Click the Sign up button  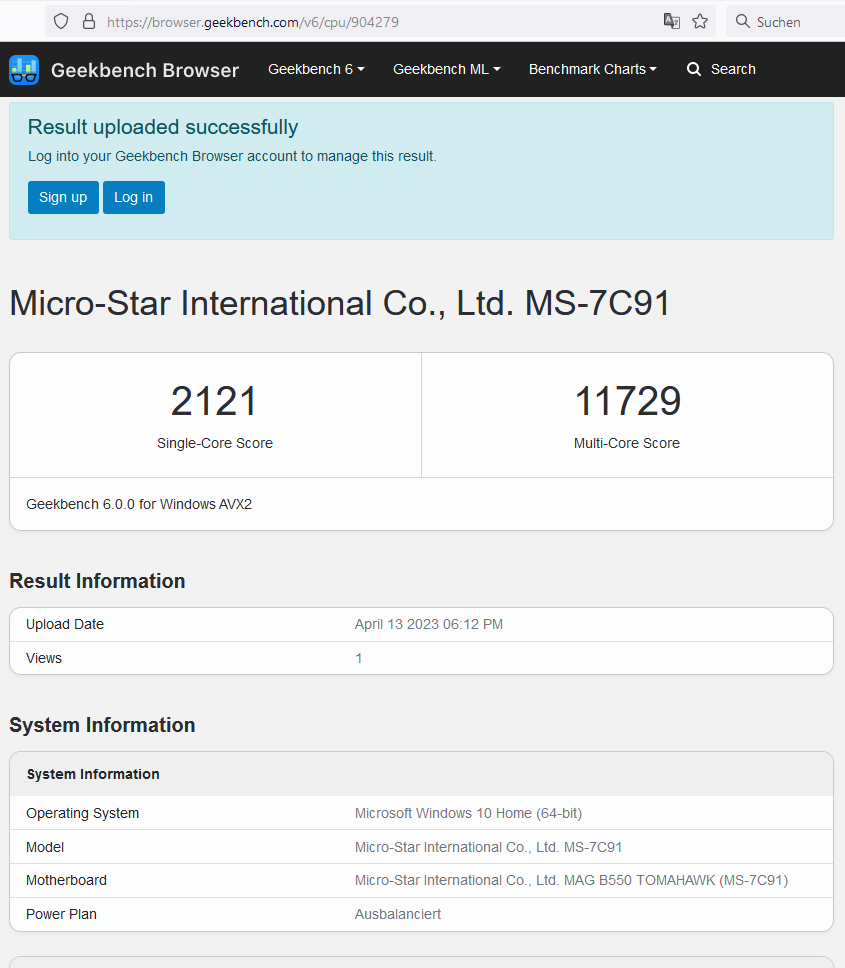pos(63,198)
